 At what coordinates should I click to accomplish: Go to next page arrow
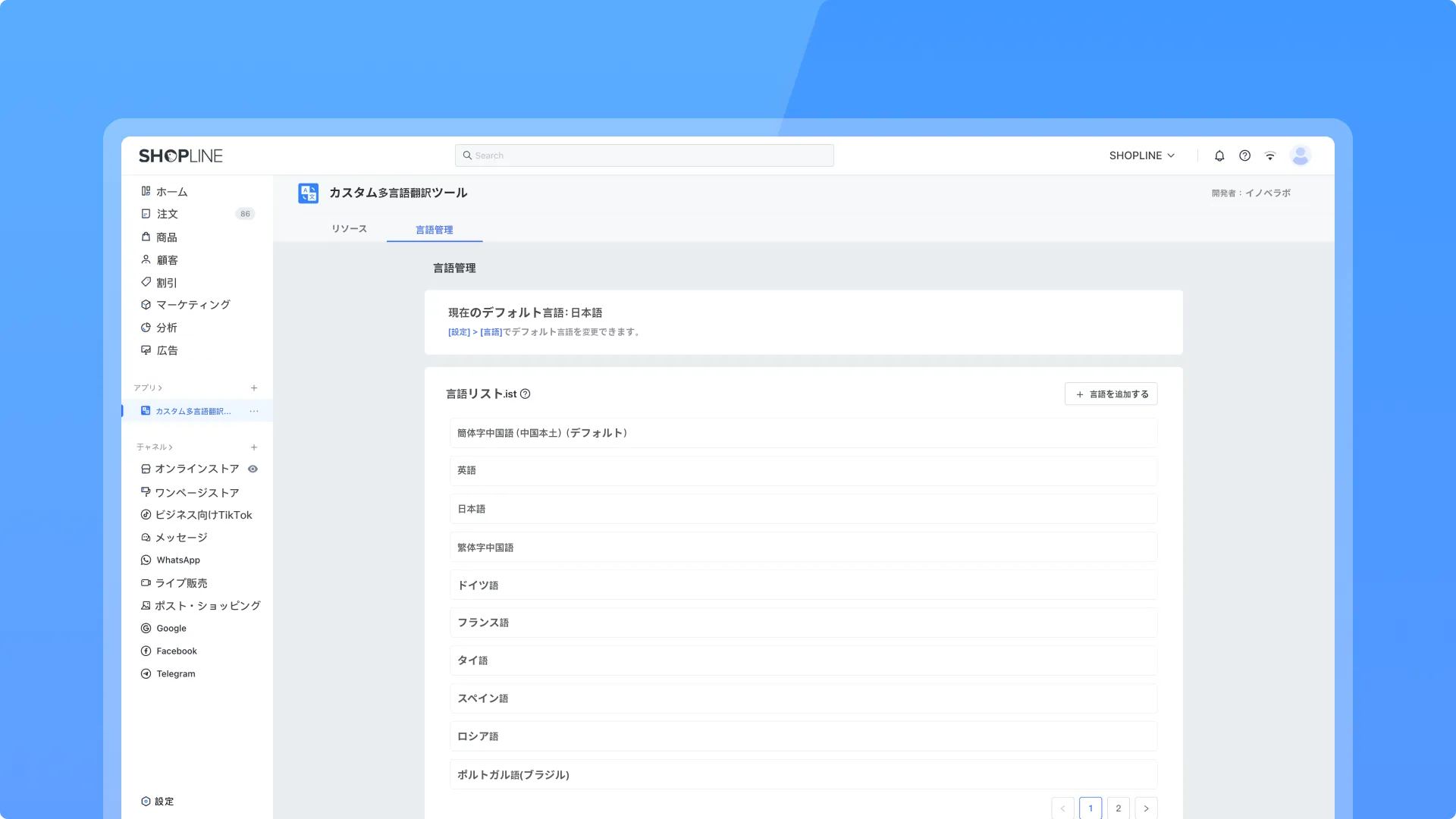1146,808
